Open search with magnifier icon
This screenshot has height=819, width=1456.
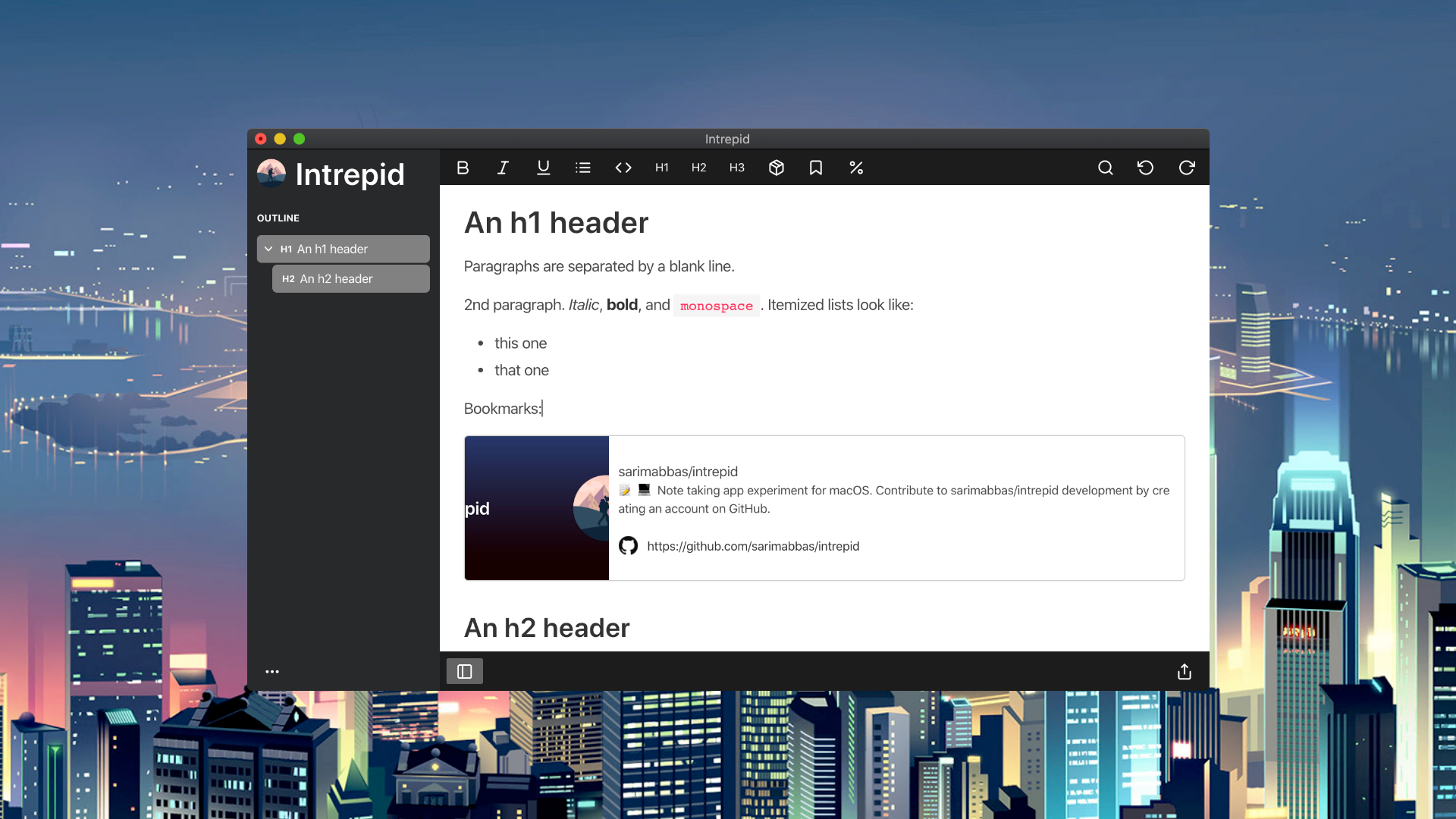(1106, 168)
